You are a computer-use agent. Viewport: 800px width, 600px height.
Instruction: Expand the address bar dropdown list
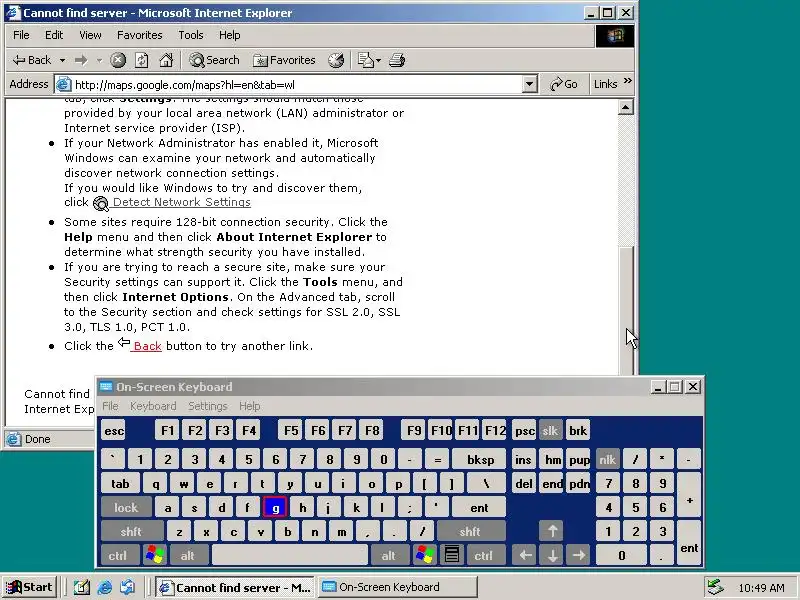point(530,84)
